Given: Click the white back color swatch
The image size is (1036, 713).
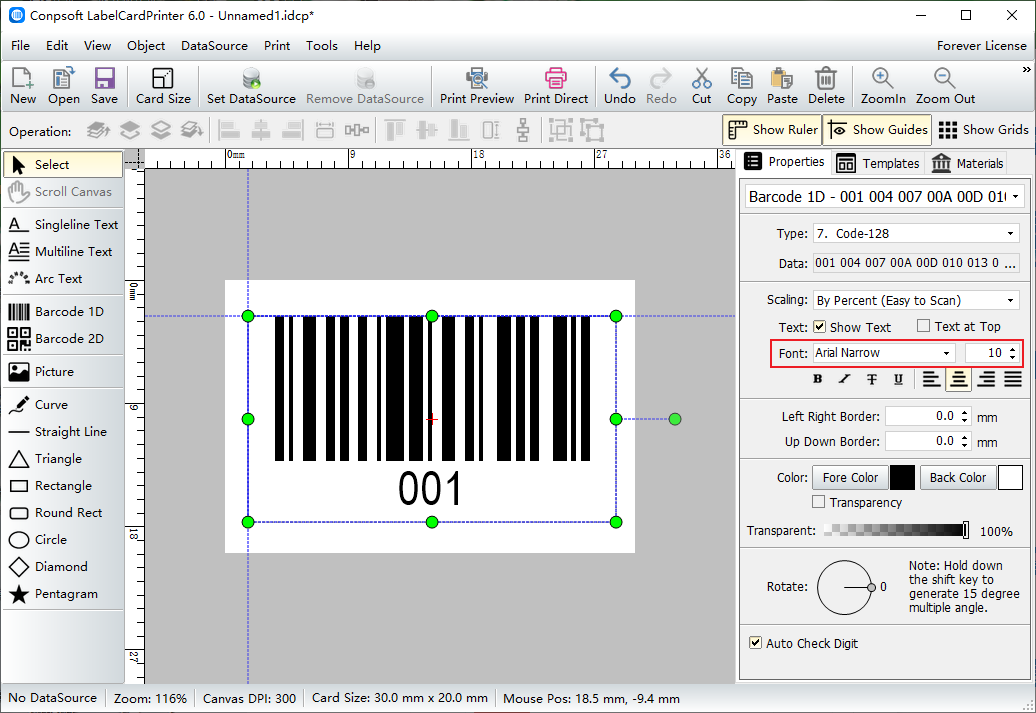Looking at the screenshot, I should [1010, 477].
